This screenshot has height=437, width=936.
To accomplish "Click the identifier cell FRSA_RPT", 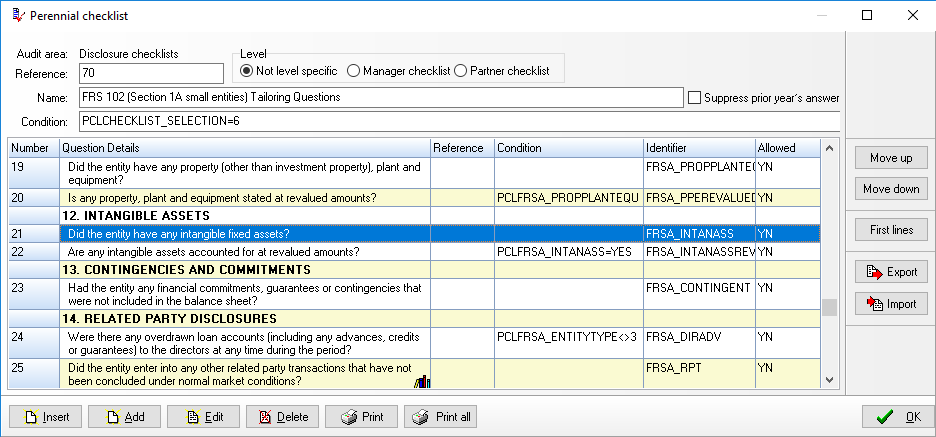I will 700,374.
